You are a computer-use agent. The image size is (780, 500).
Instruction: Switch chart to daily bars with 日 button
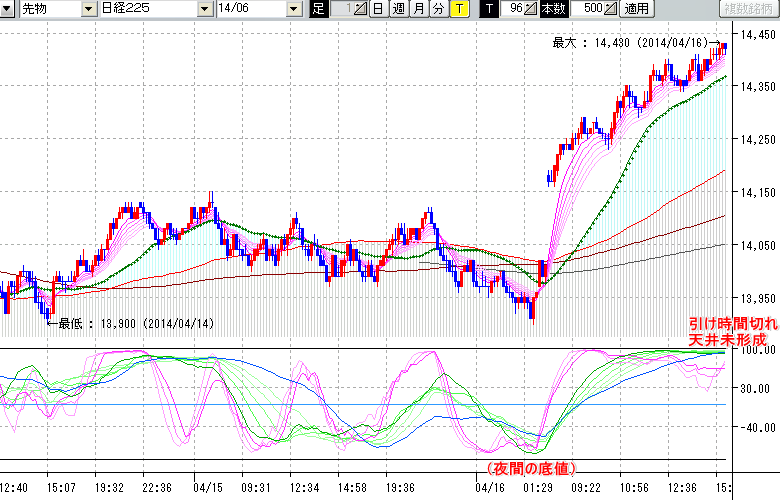point(377,9)
